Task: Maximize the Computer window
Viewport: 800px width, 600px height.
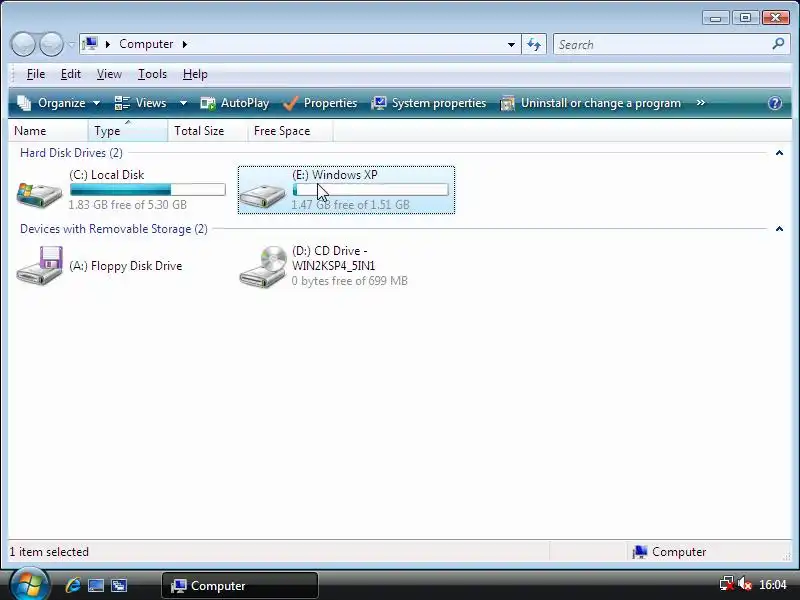Action: tap(745, 18)
